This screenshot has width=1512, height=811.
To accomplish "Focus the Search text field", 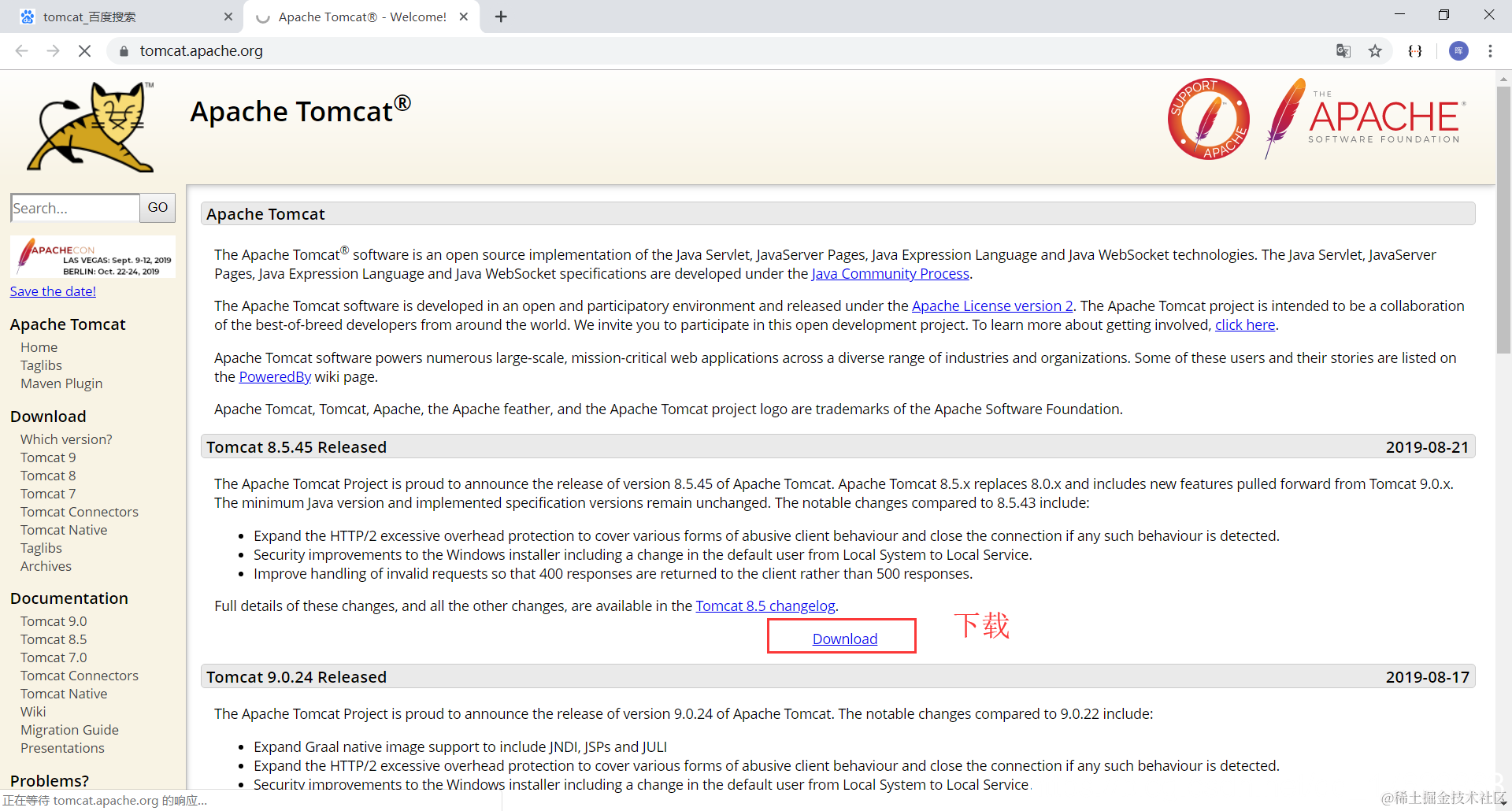I will pyautogui.click(x=75, y=208).
